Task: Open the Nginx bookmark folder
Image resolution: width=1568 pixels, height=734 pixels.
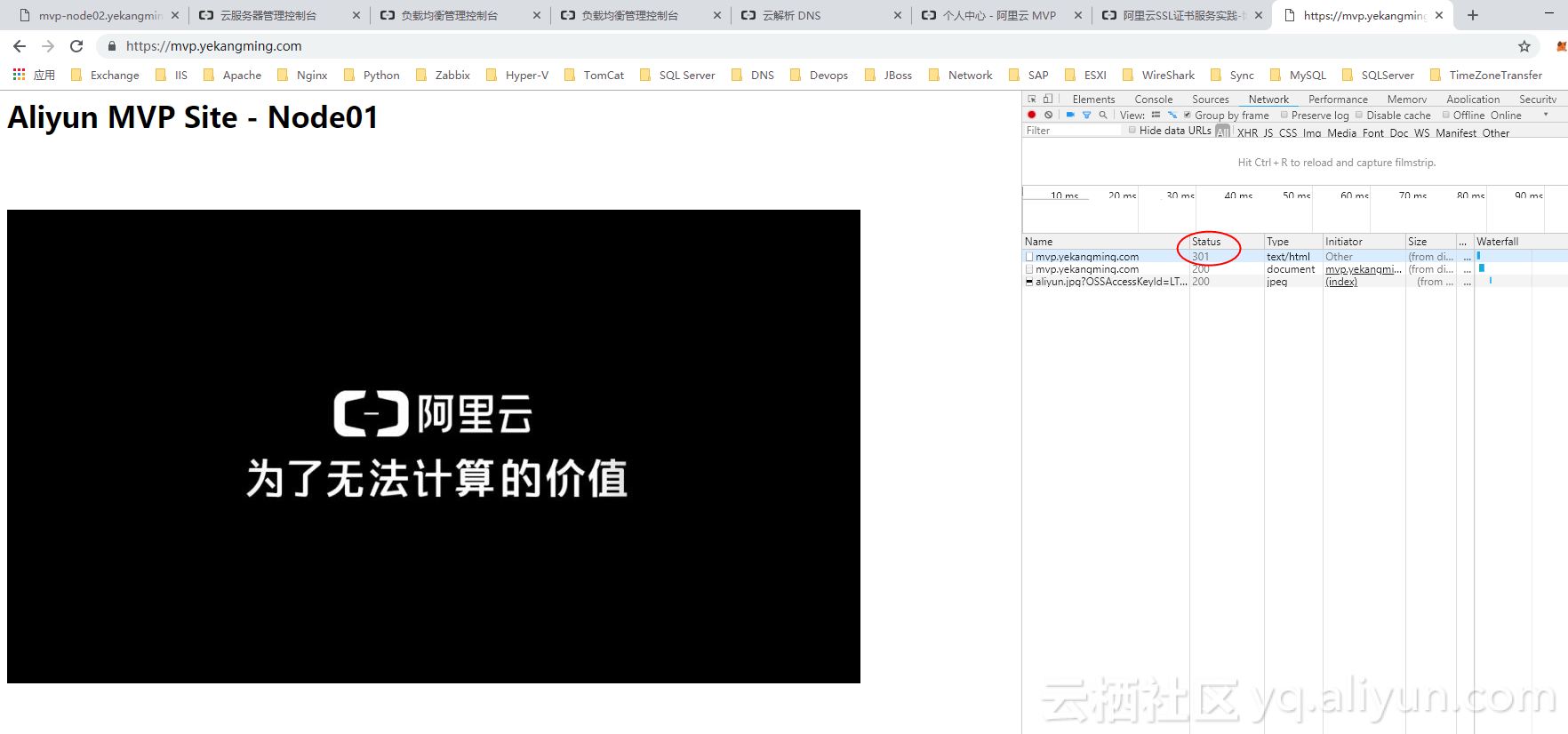Action: point(302,75)
